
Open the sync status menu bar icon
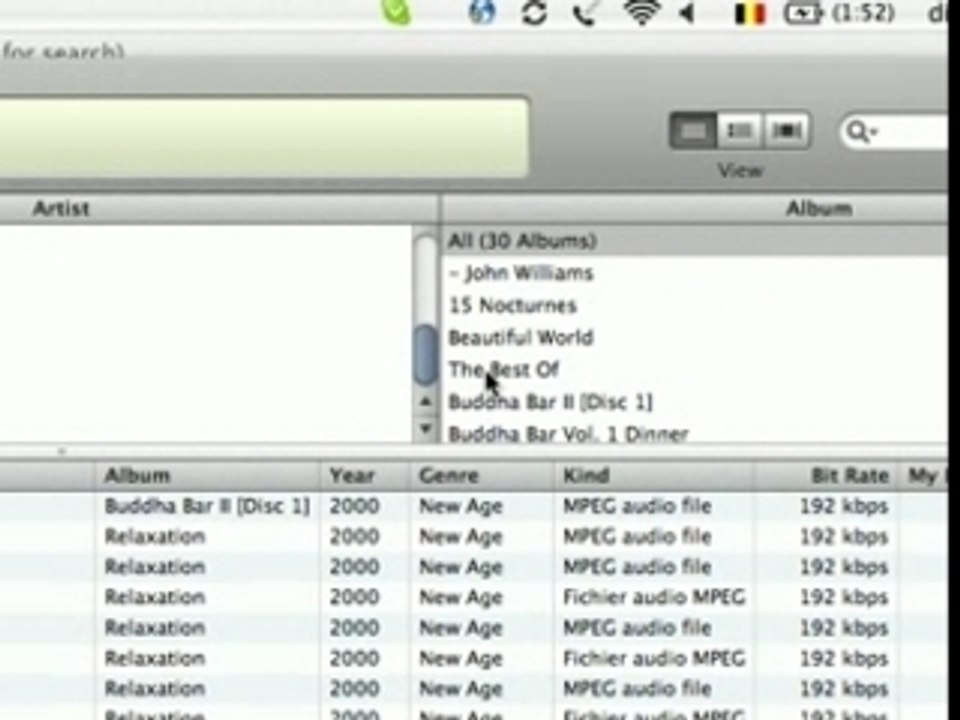(x=534, y=13)
